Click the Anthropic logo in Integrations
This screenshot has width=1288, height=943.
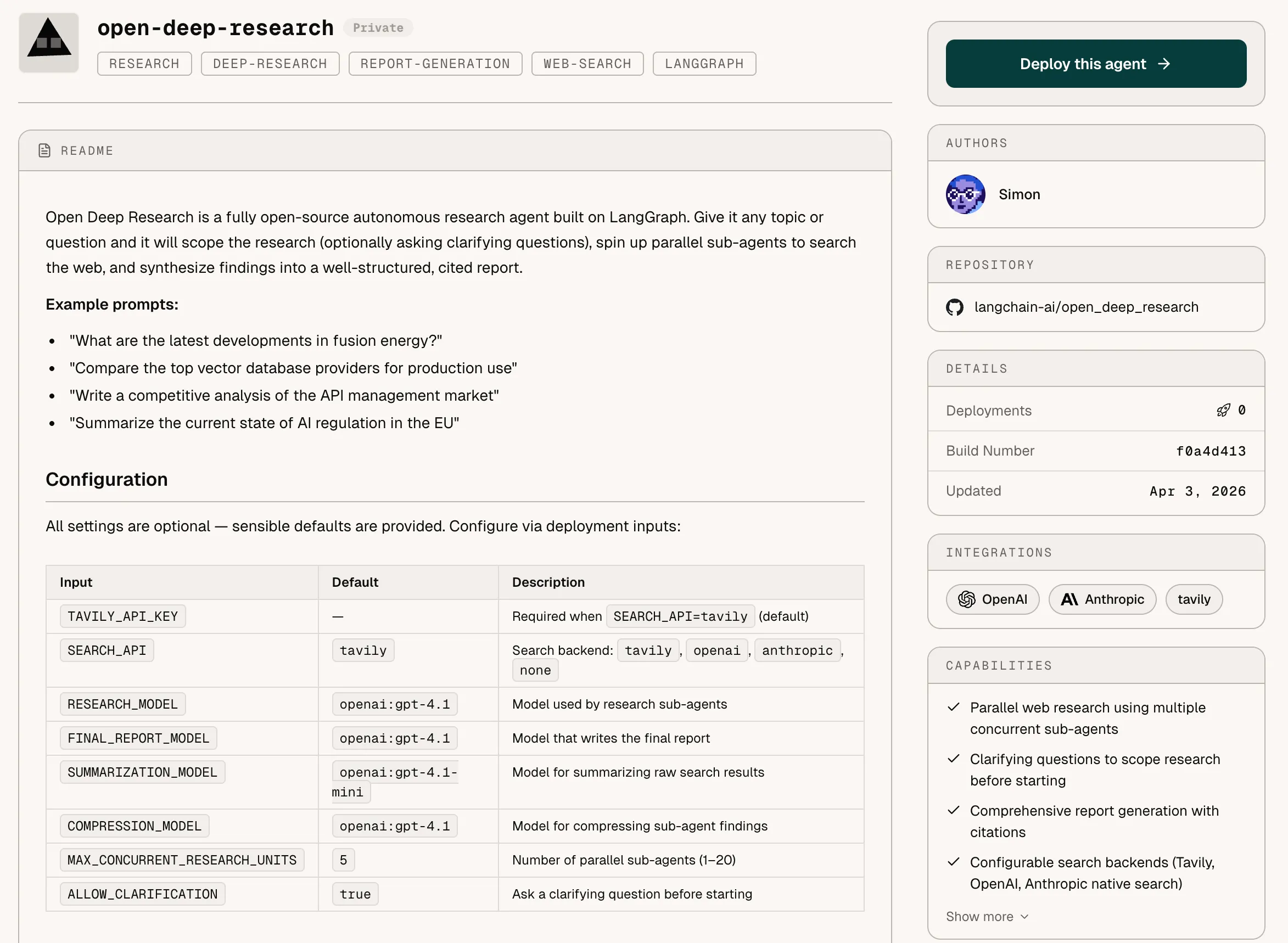pos(1069,599)
